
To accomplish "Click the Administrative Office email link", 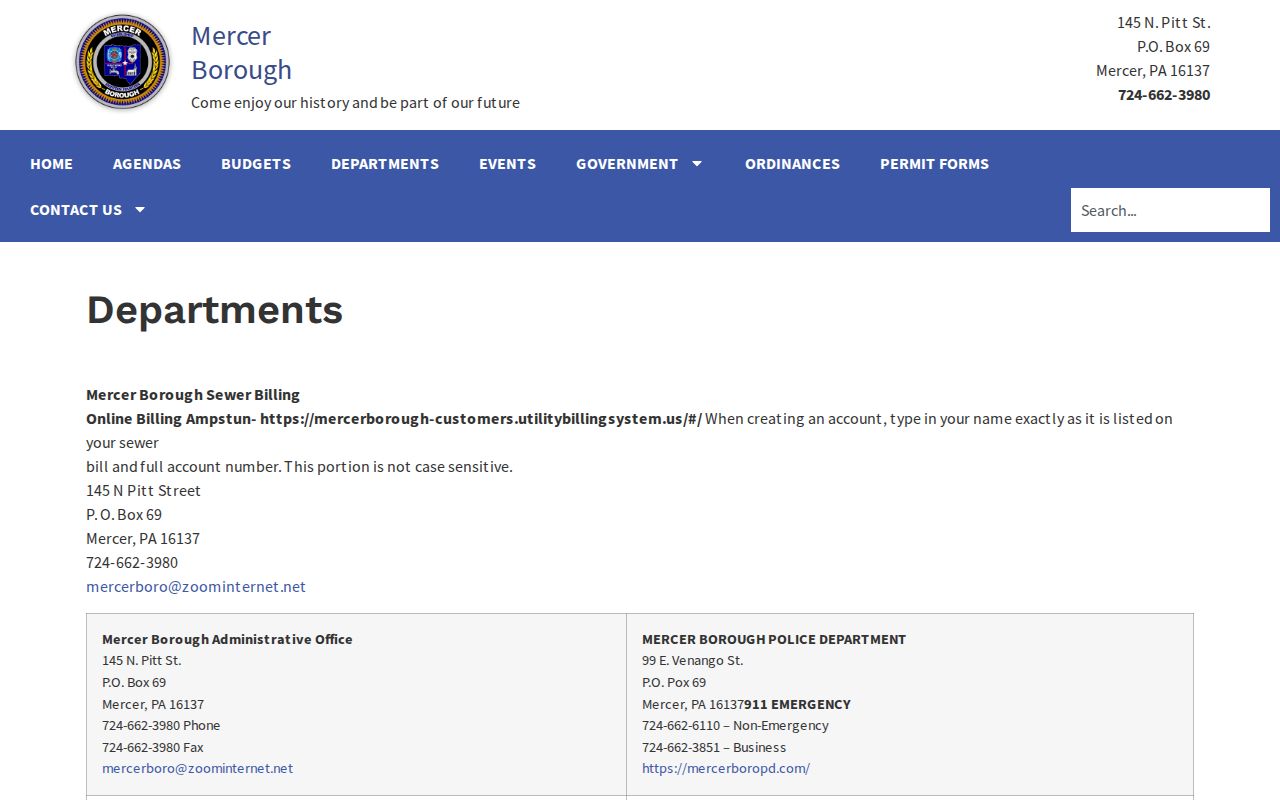I will point(197,769).
